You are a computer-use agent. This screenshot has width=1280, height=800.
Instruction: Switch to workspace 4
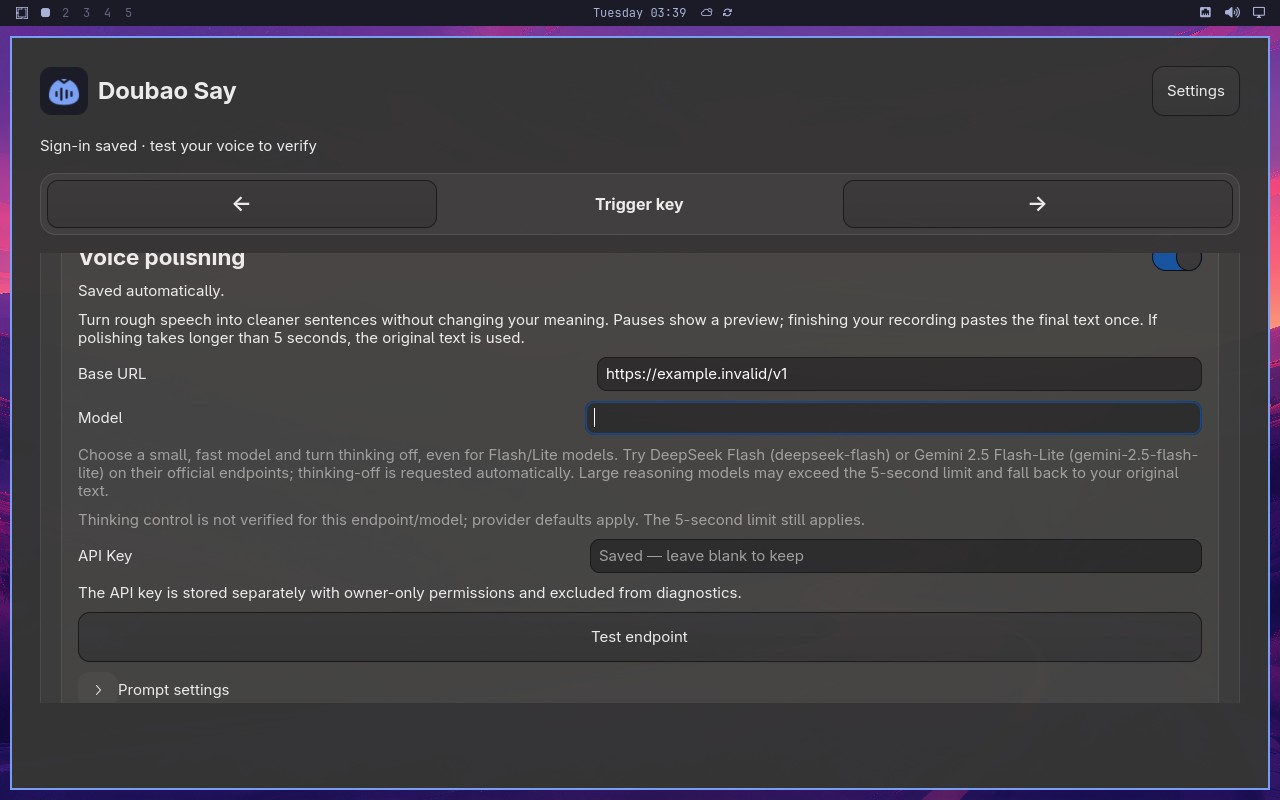click(108, 13)
